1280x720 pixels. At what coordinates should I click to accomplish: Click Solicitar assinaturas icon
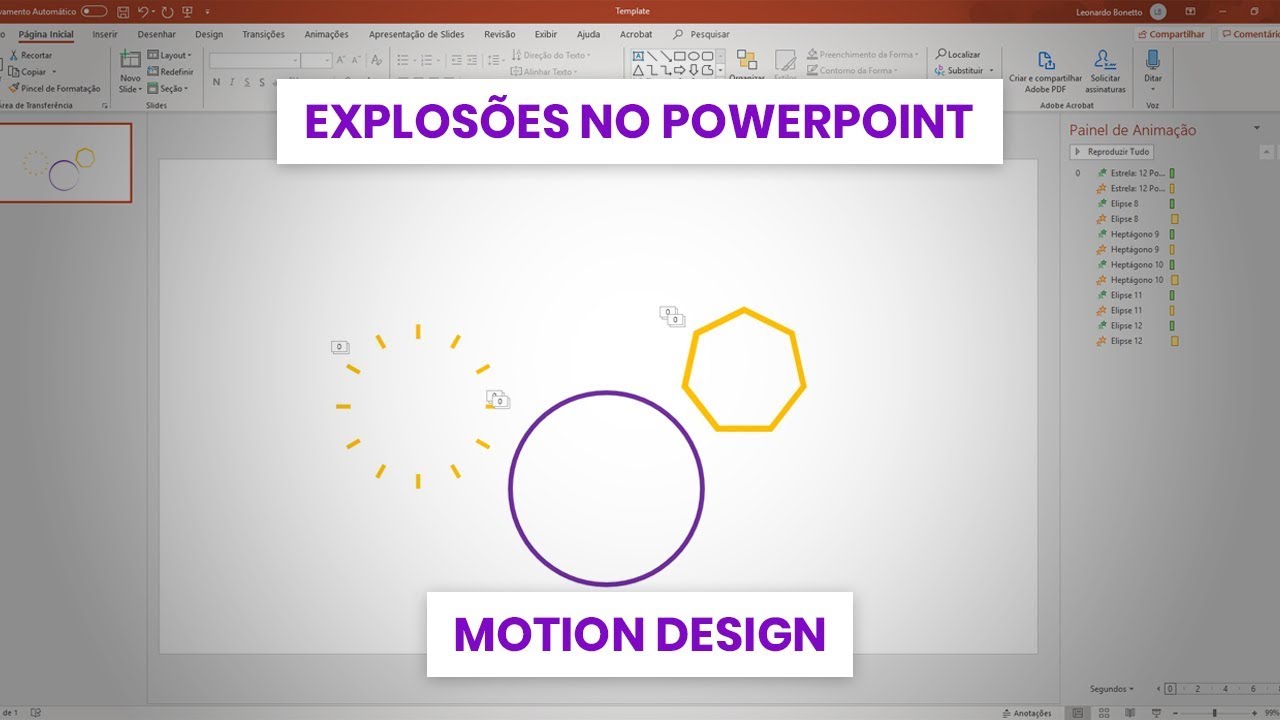[x=1105, y=60]
